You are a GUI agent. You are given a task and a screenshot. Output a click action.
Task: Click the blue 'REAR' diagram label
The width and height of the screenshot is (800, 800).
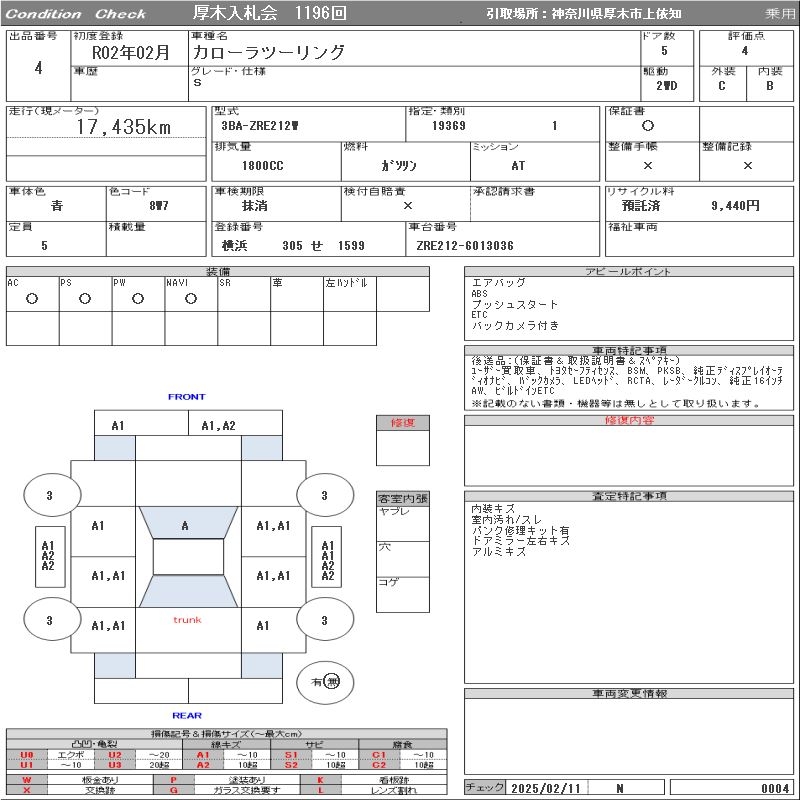point(187,715)
